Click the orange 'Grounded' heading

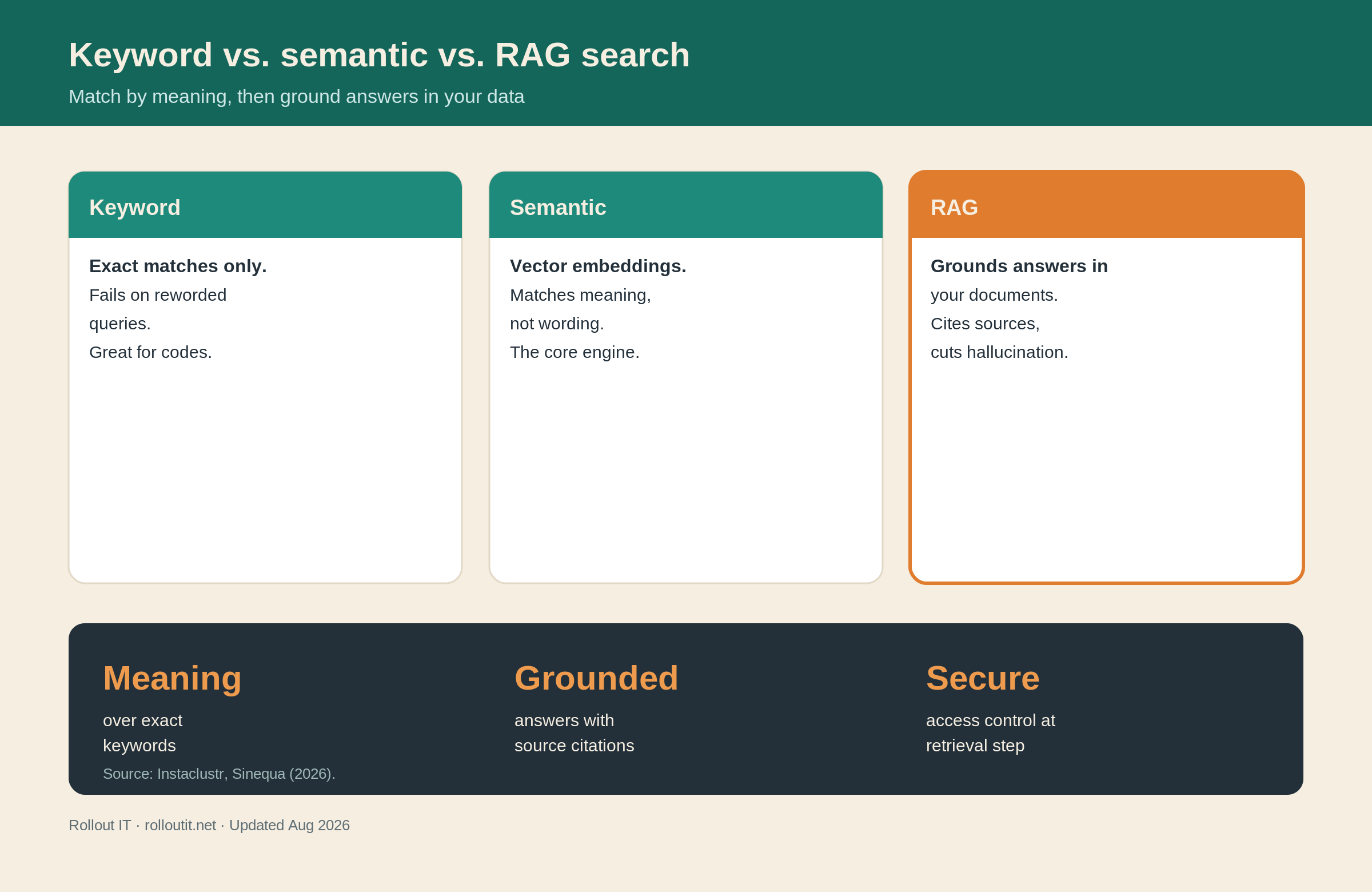[x=596, y=678]
